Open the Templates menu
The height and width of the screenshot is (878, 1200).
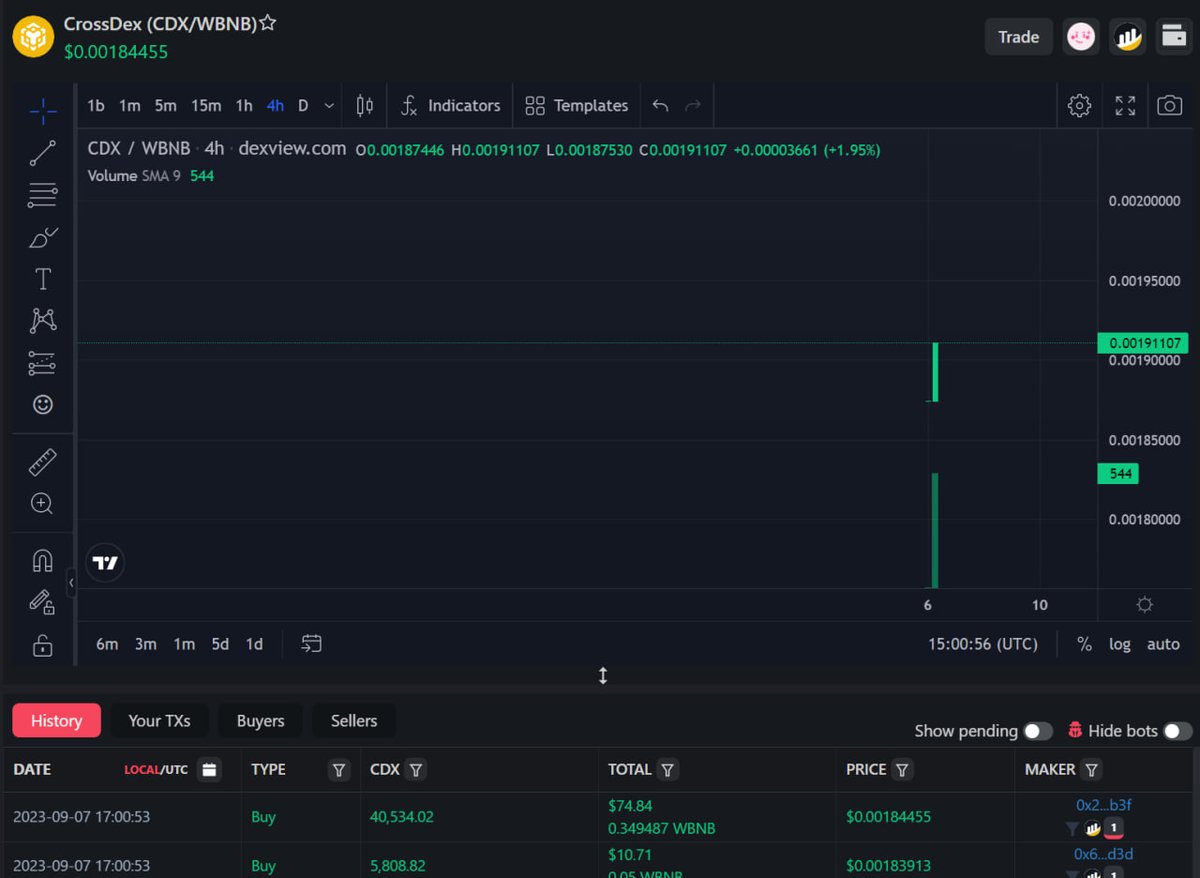(x=577, y=105)
